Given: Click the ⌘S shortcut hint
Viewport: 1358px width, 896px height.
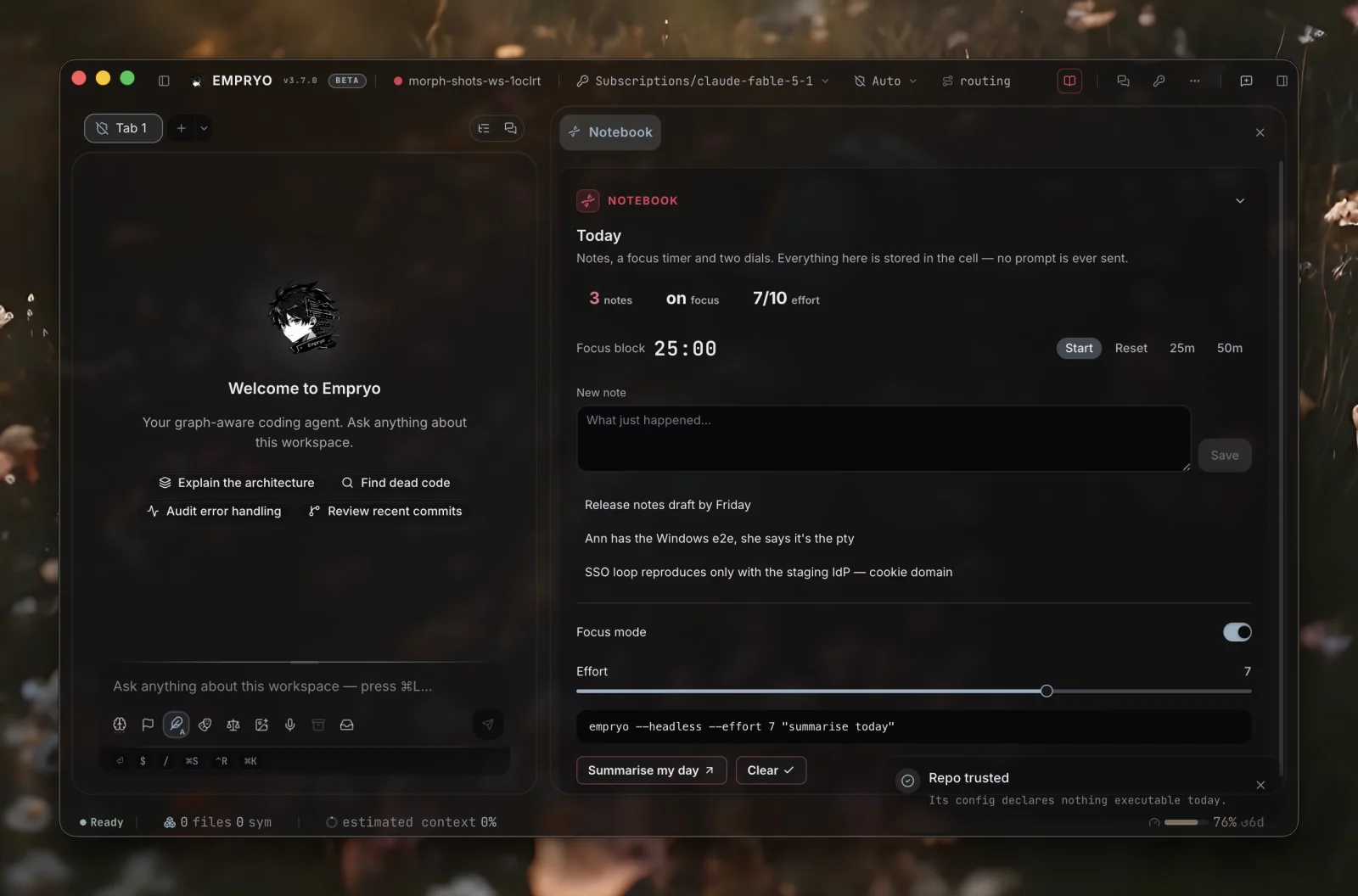Looking at the screenshot, I should (192, 761).
